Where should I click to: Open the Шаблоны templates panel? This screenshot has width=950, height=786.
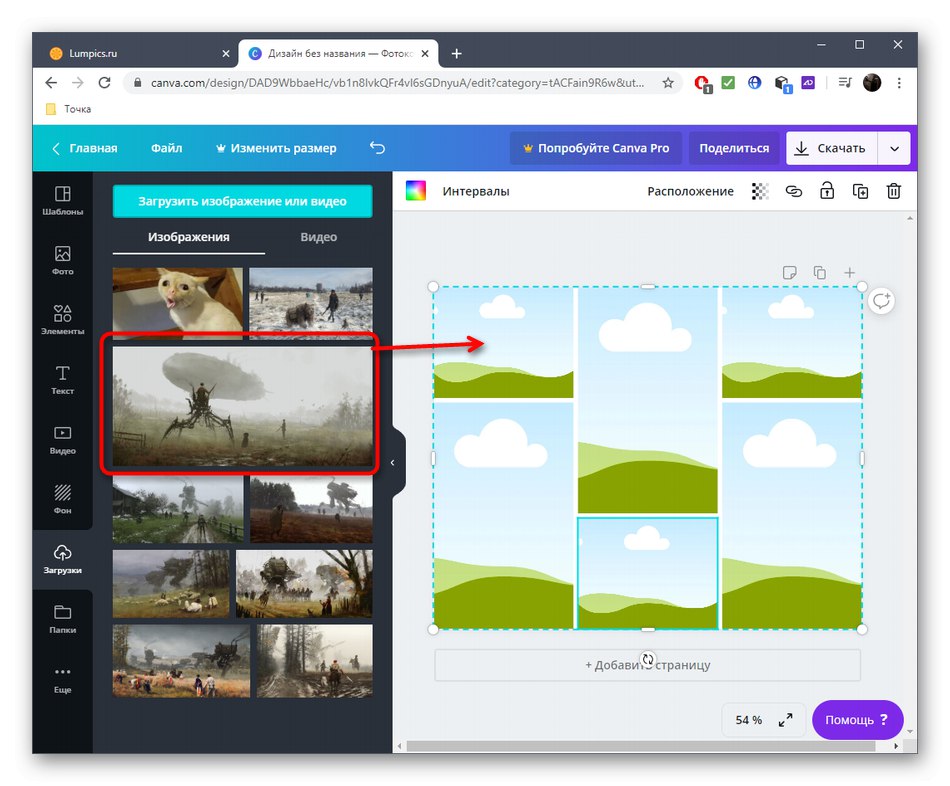[x=62, y=201]
